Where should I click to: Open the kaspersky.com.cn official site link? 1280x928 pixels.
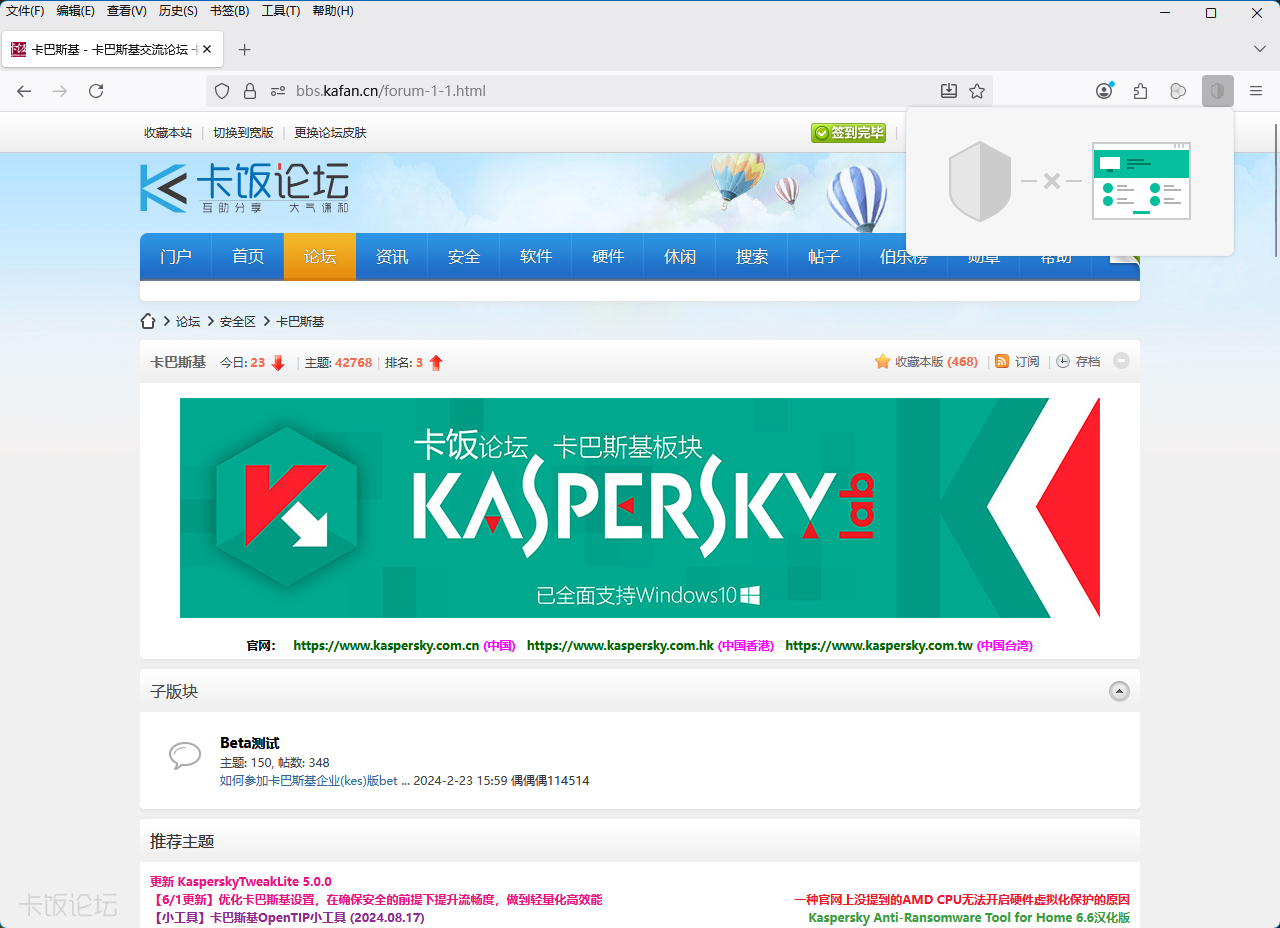tap(385, 645)
